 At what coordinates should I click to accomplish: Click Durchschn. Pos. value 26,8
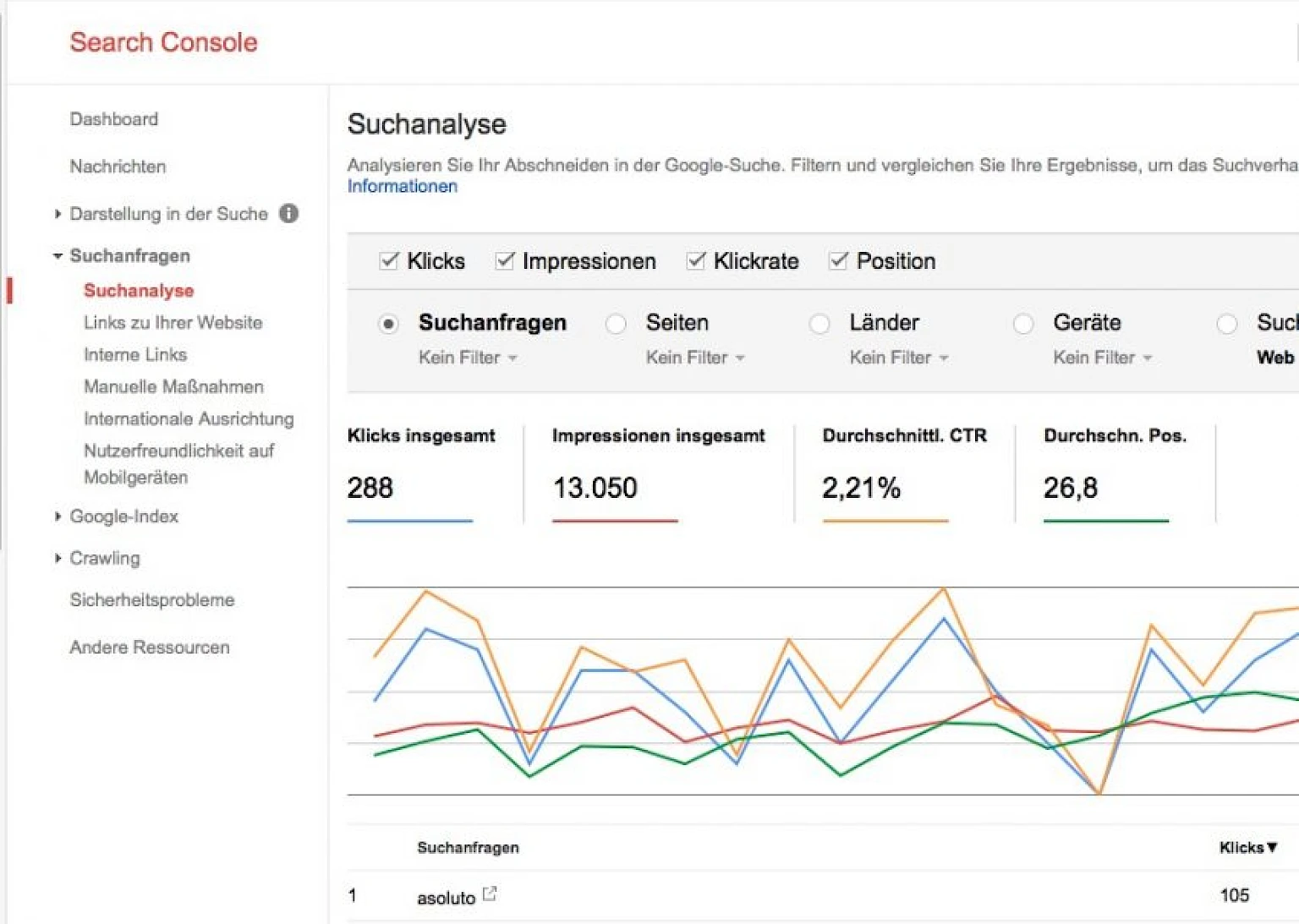1071,488
